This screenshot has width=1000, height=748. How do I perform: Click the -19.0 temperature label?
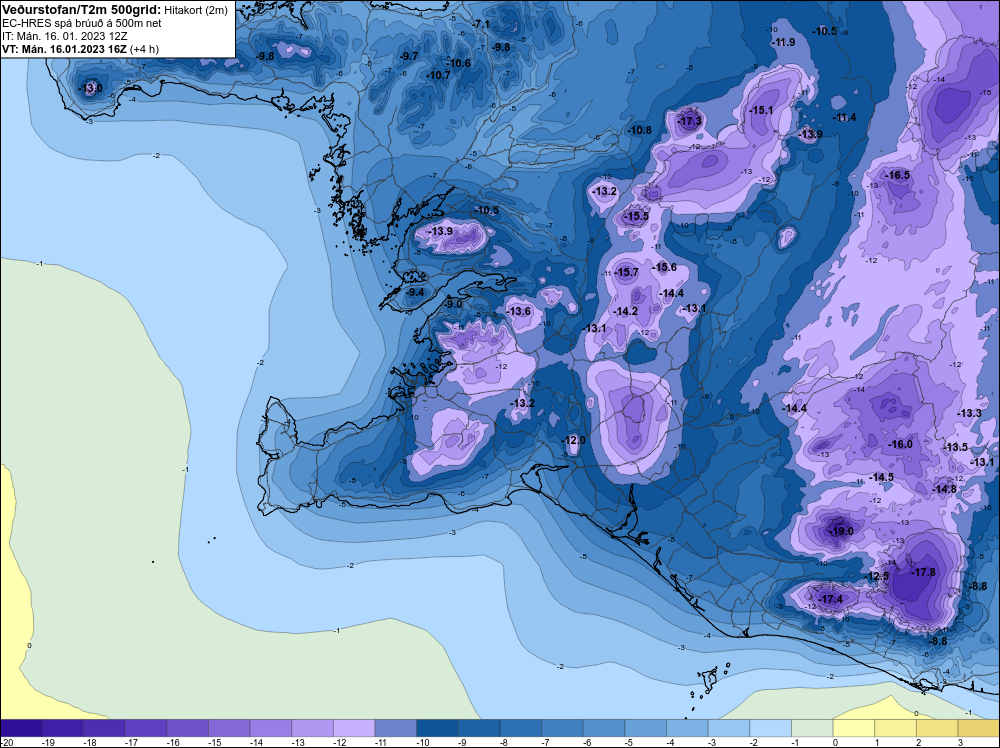pos(841,531)
